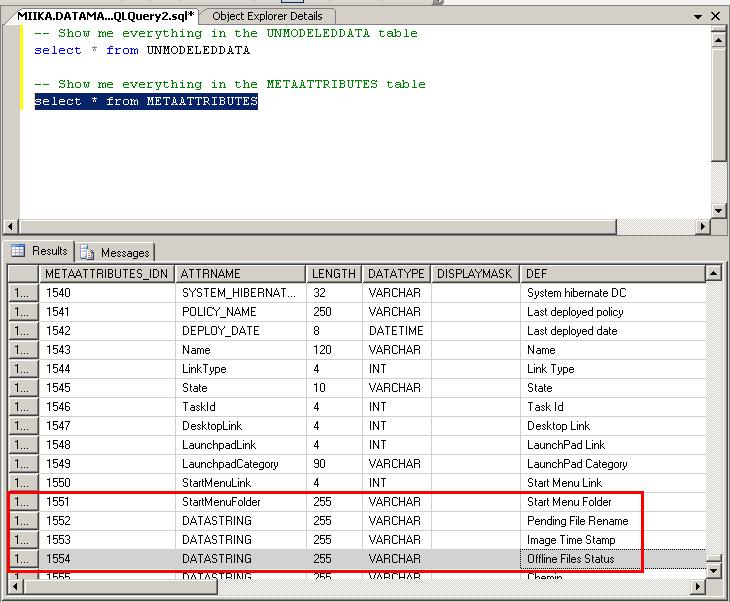Click the Messages page icon
Viewport: 730px width, 602px height.
[x=87, y=252]
